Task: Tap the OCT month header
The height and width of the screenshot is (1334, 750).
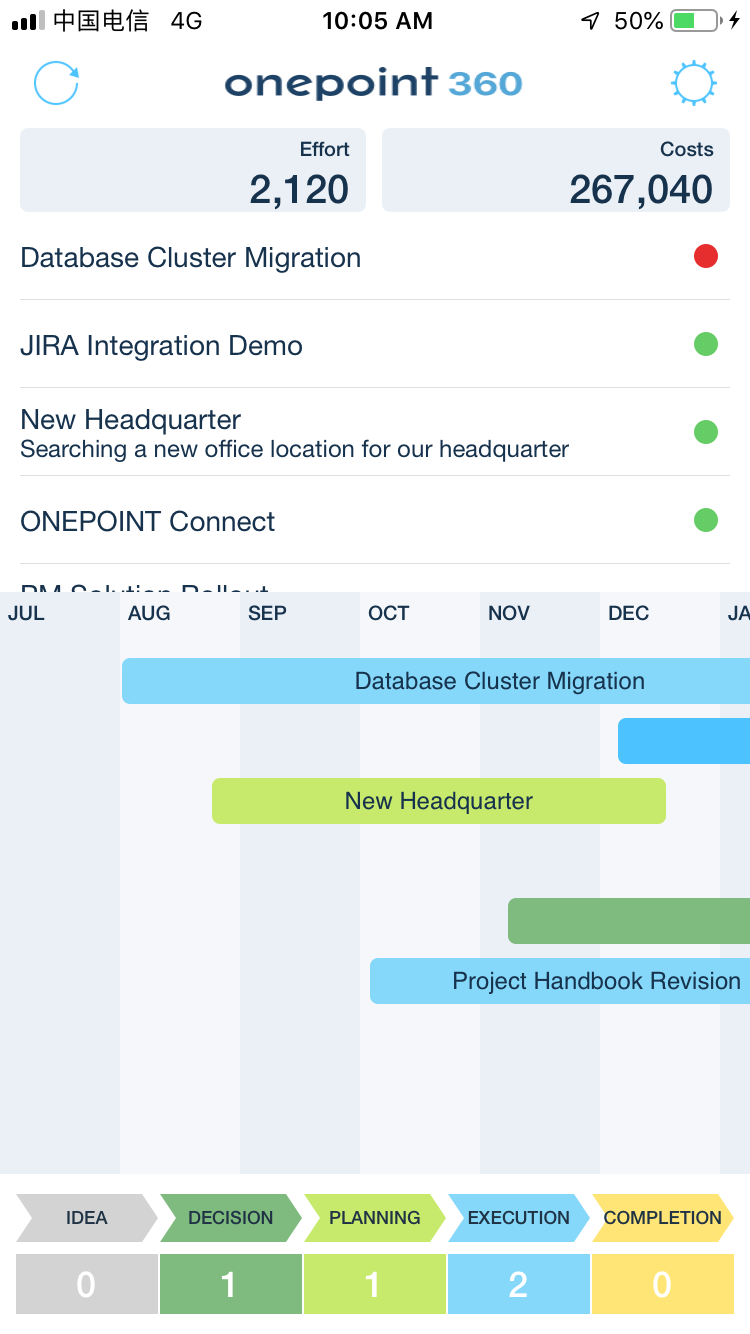Action: (x=389, y=614)
